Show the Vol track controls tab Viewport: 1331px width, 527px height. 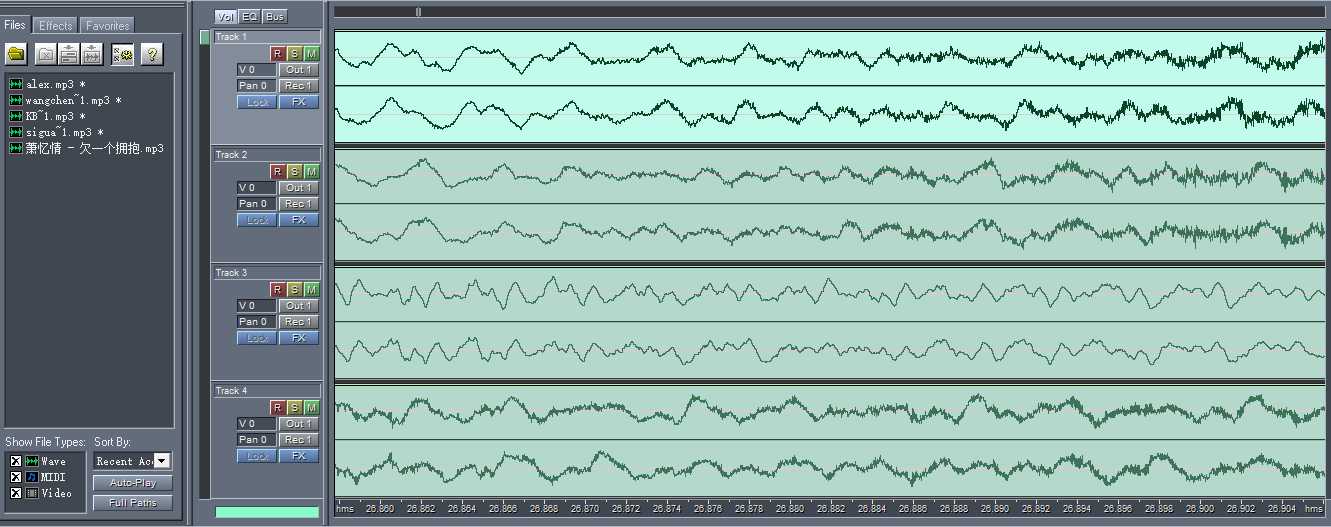(226, 17)
